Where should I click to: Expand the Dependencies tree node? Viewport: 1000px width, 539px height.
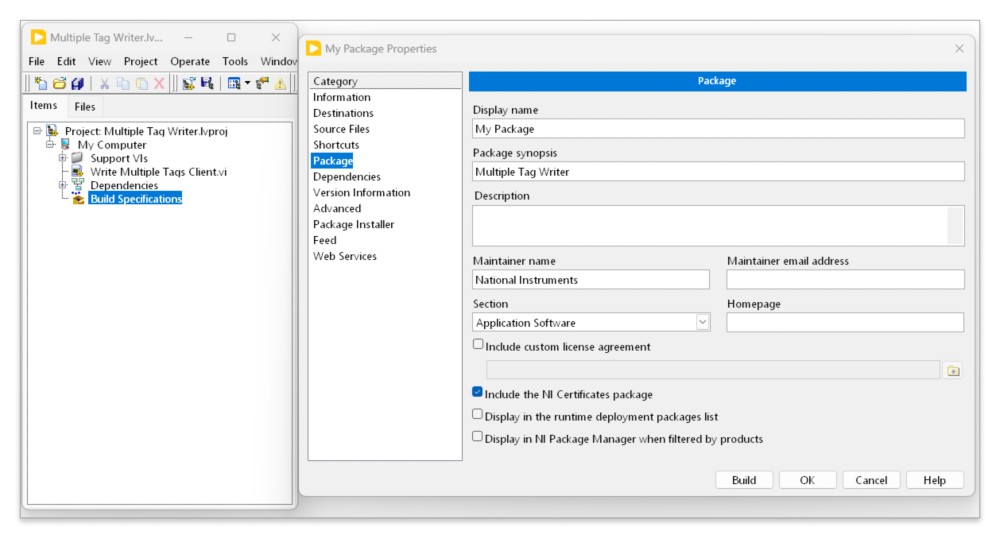(x=62, y=184)
